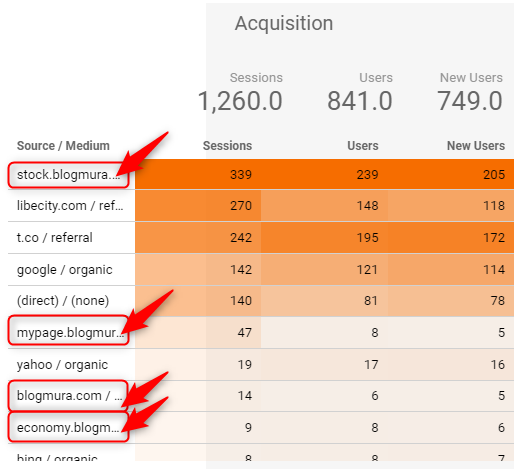Click users cell showing 195
This screenshot has height=469, width=514.
[x=367, y=238]
